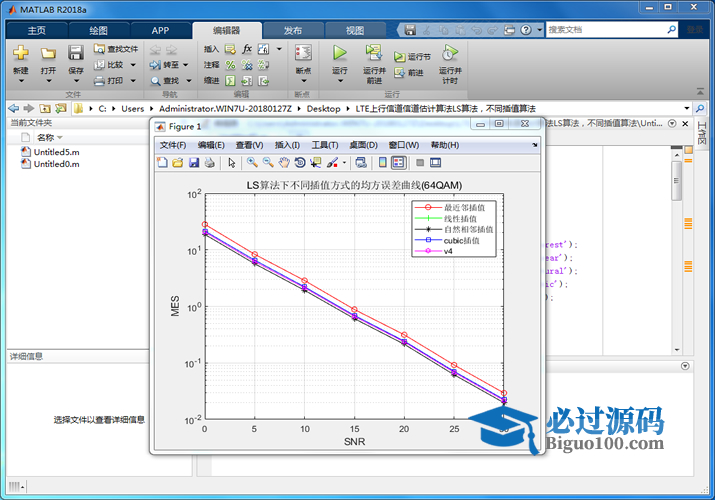
Task: Click the print figure icon in Figure toolbar
Action: coord(210,163)
